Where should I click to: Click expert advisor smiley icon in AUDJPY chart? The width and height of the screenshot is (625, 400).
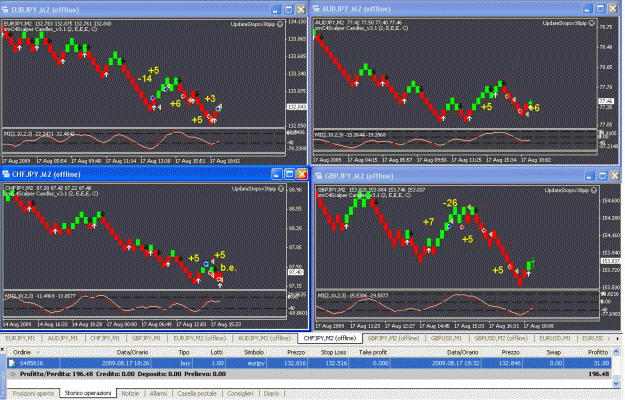pos(592,24)
